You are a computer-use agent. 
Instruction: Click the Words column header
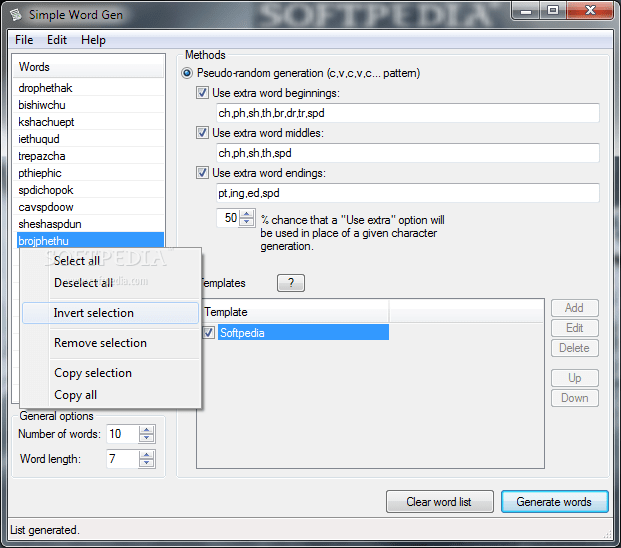tap(88, 67)
